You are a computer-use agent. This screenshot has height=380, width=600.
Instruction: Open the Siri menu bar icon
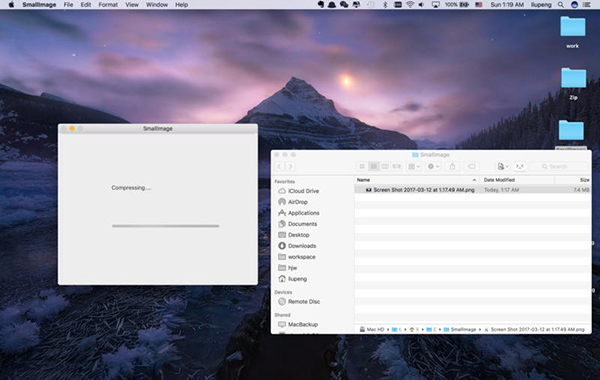click(574, 5)
